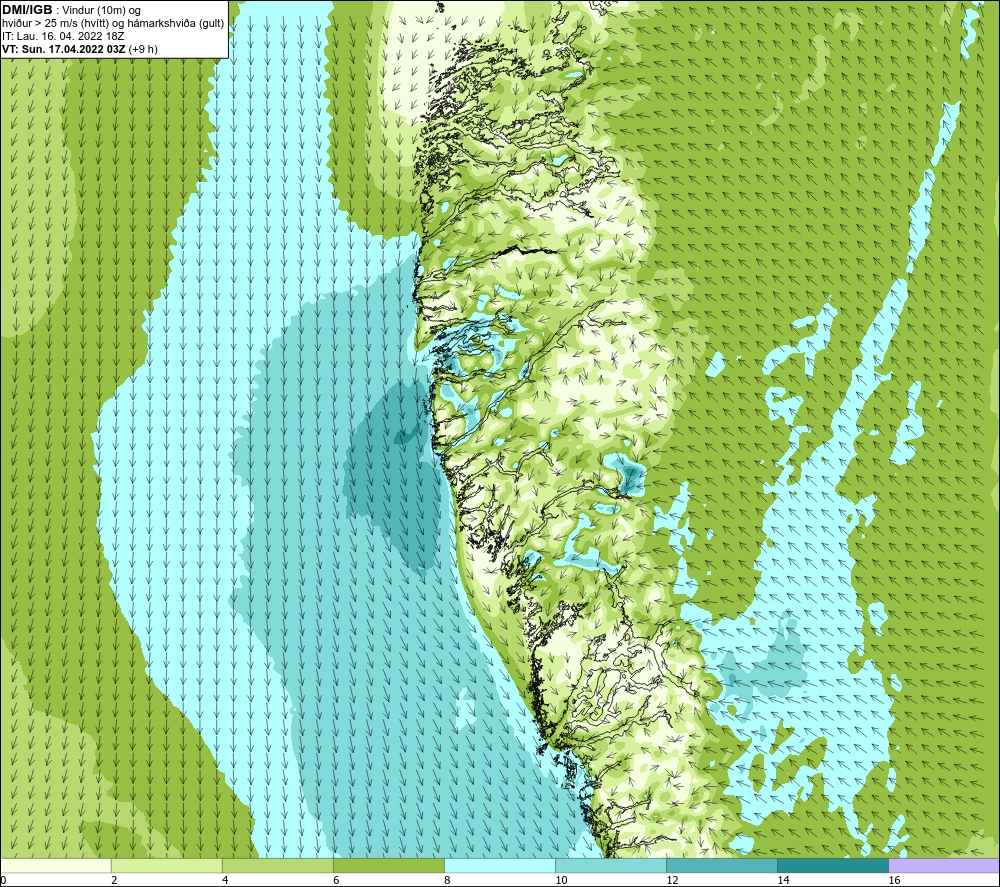The height and width of the screenshot is (887, 1000).
Task: Click the 2–4 m/s light green legend swatch
Action: coord(167,866)
